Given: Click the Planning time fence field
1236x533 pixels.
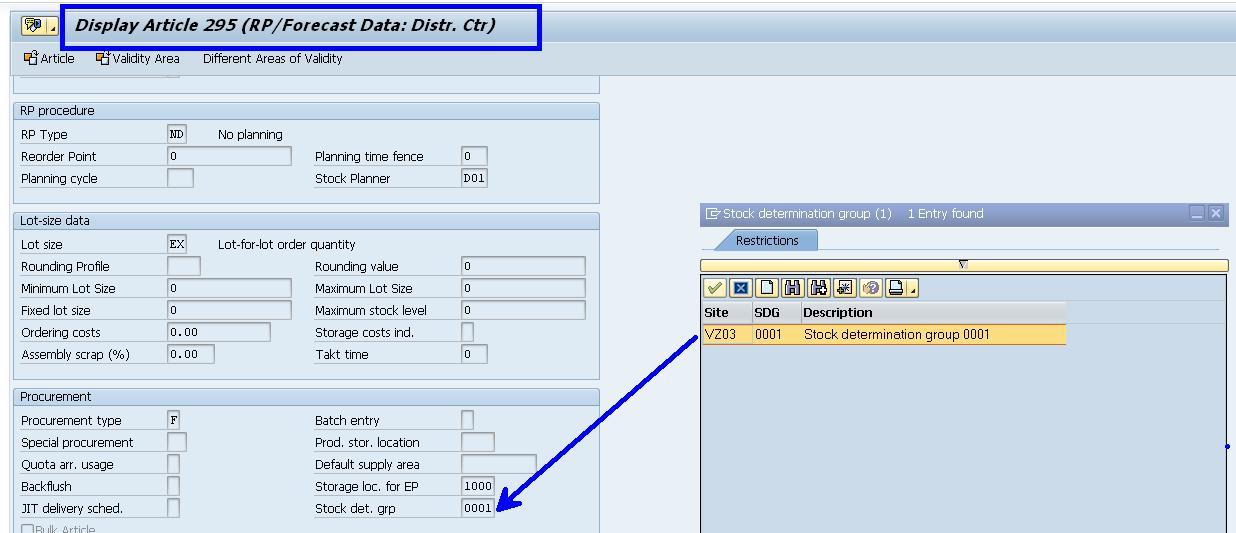Looking at the screenshot, I should [474, 156].
